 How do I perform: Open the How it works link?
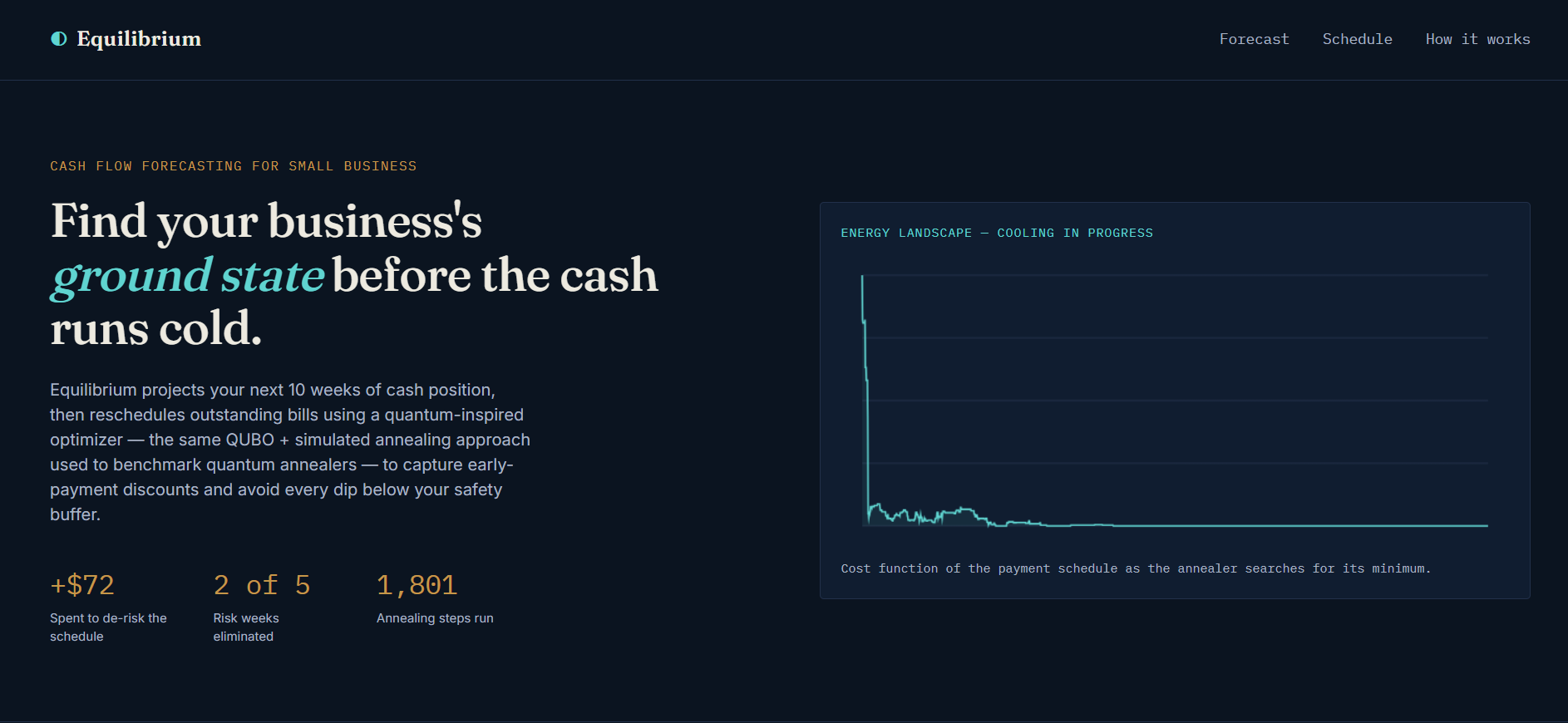1477,39
